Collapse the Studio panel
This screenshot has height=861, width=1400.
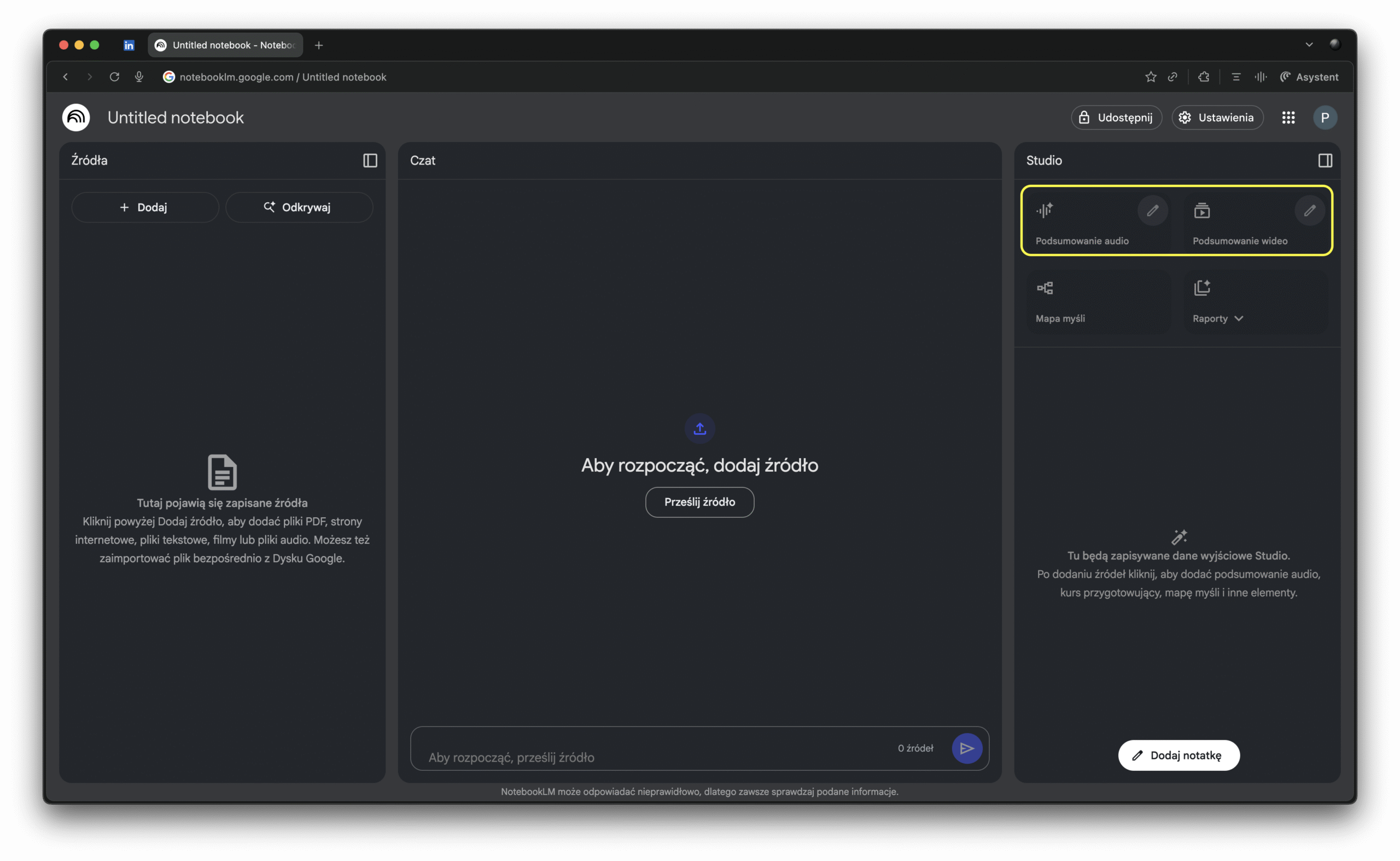click(1325, 161)
